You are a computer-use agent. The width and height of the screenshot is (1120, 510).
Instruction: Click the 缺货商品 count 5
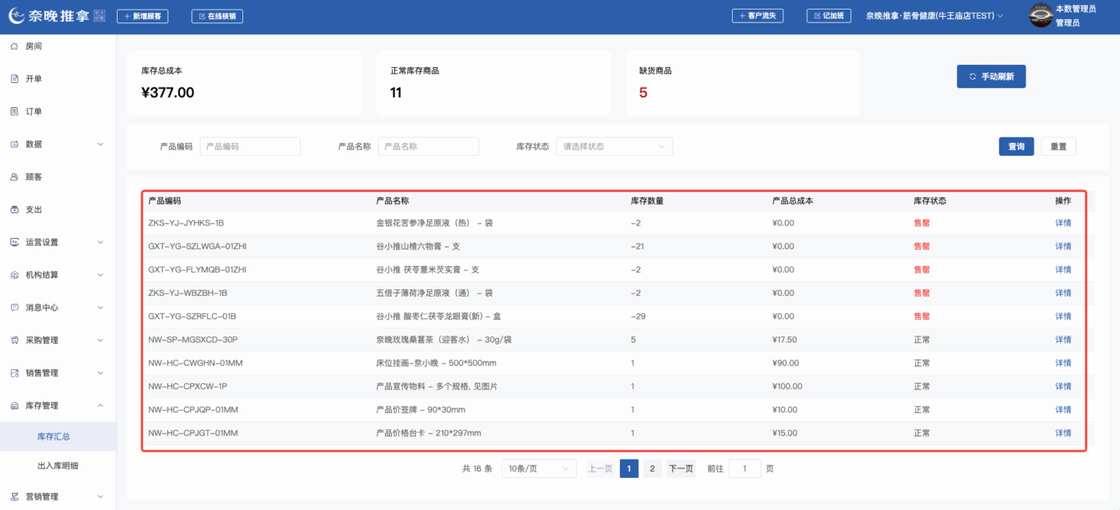tap(643, 93)
